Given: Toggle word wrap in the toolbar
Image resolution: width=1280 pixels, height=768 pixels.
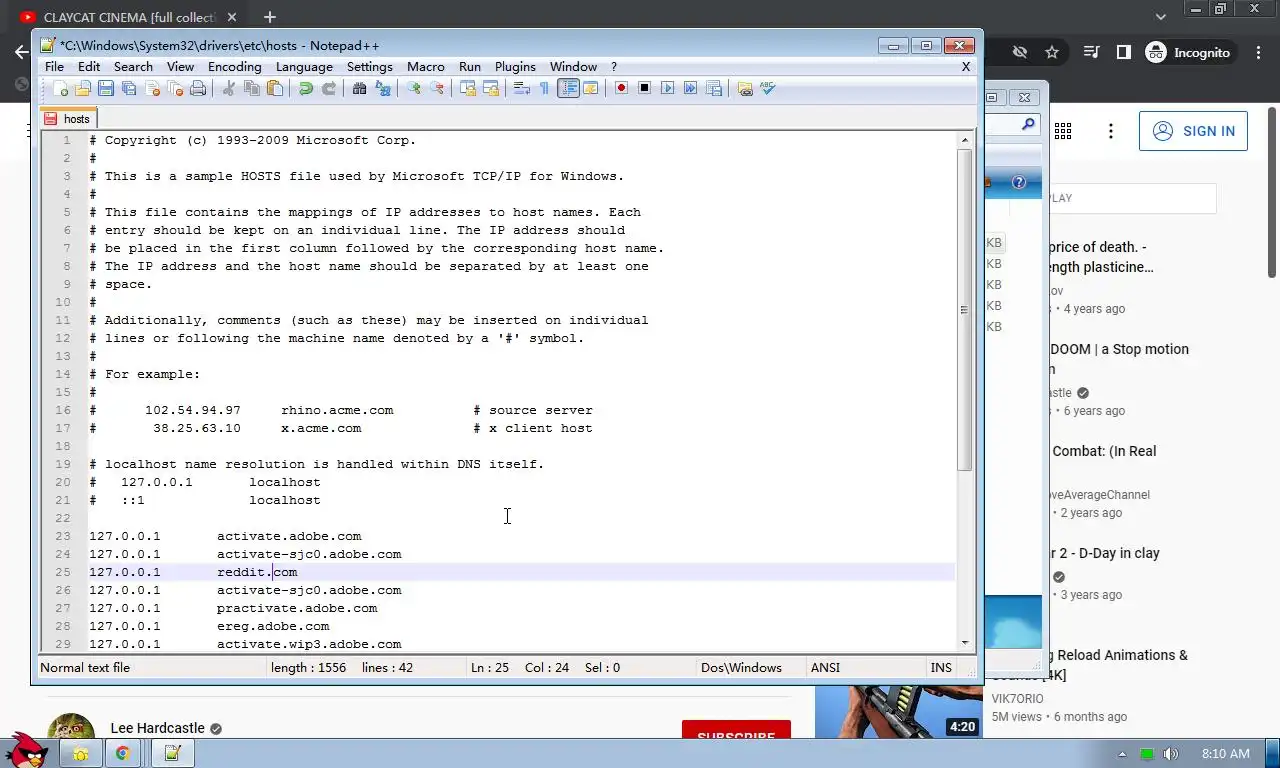Looking at the screenshot, I should click(x=521, y=88).
